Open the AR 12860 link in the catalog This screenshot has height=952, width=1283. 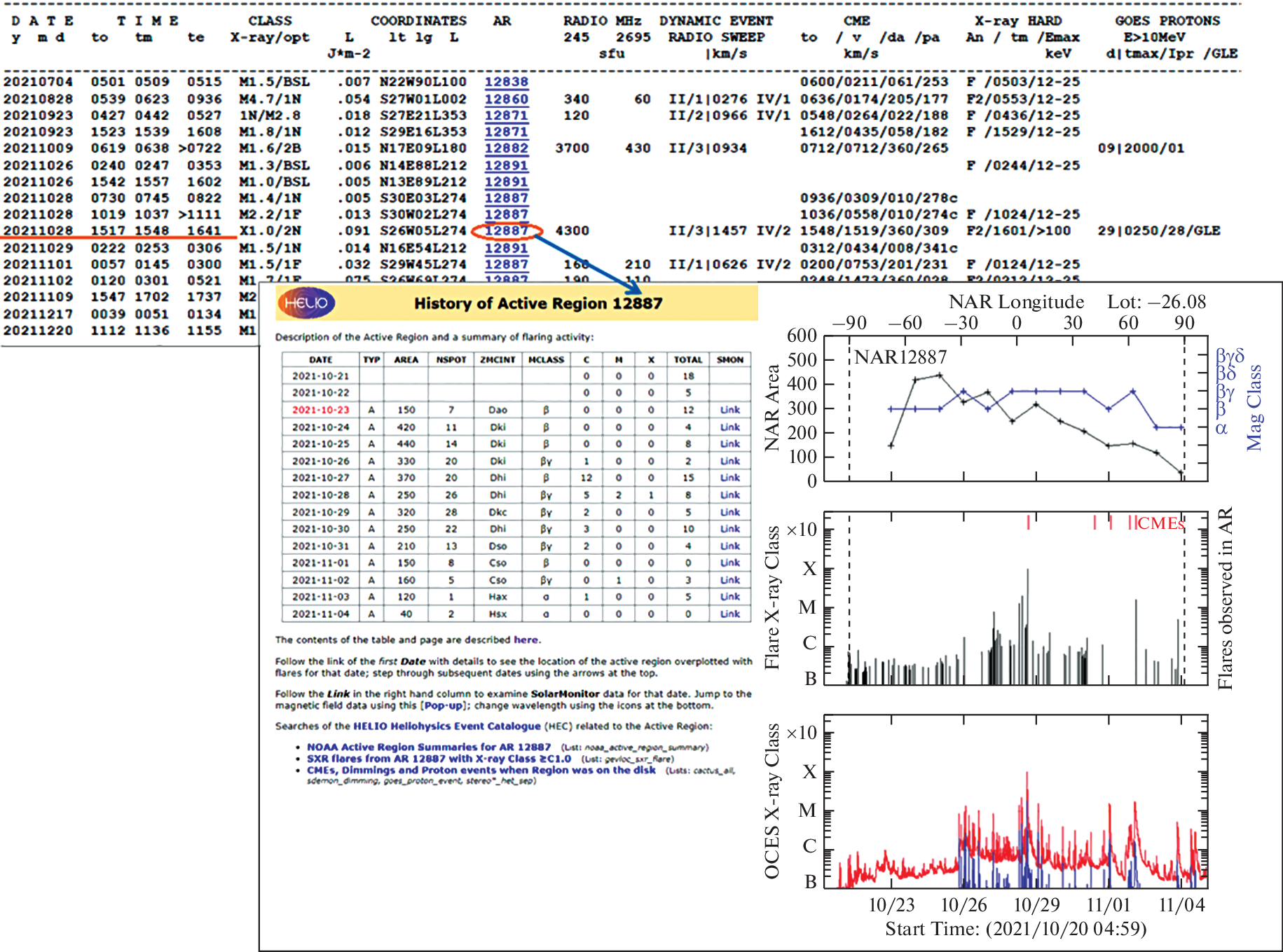506,99
